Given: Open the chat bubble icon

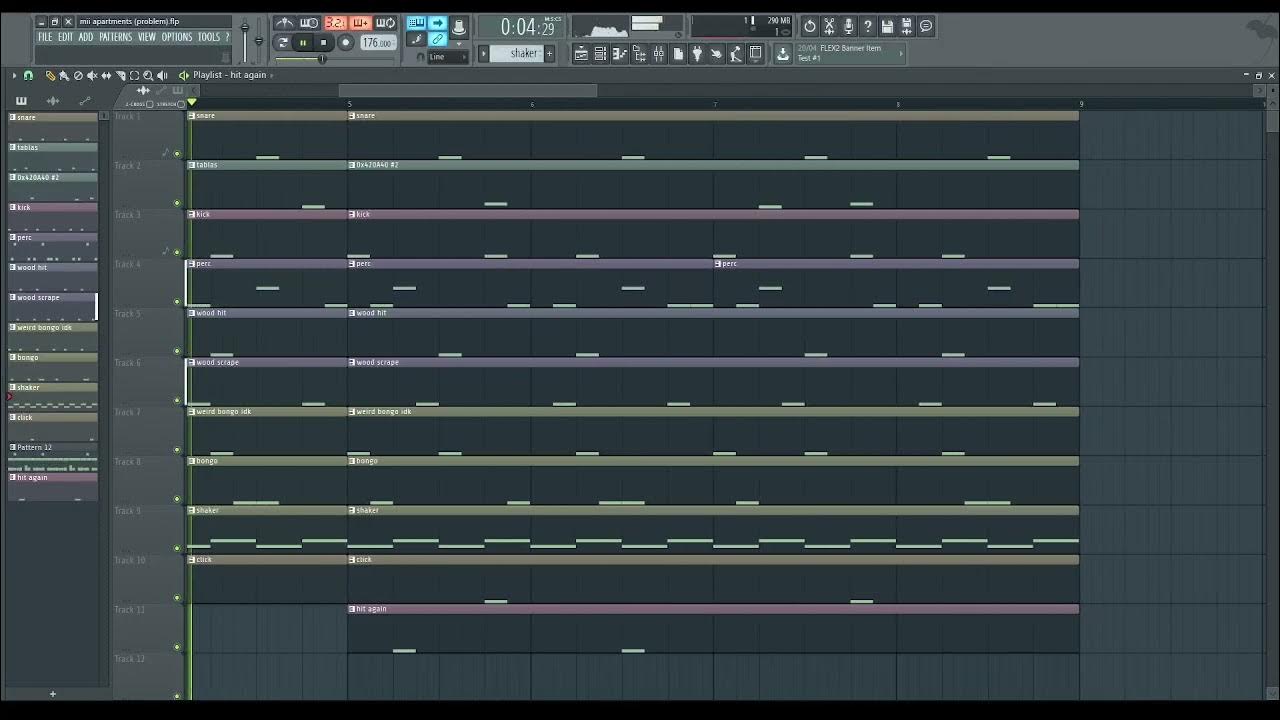Looking at the screenshot, I should [926, 27].
